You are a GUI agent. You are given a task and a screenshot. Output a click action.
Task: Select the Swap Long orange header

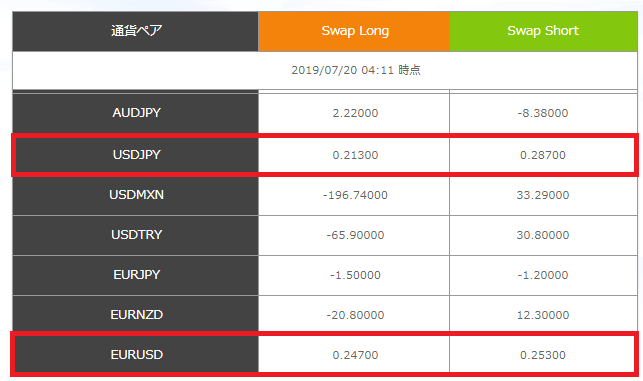[x=354, y=31]
